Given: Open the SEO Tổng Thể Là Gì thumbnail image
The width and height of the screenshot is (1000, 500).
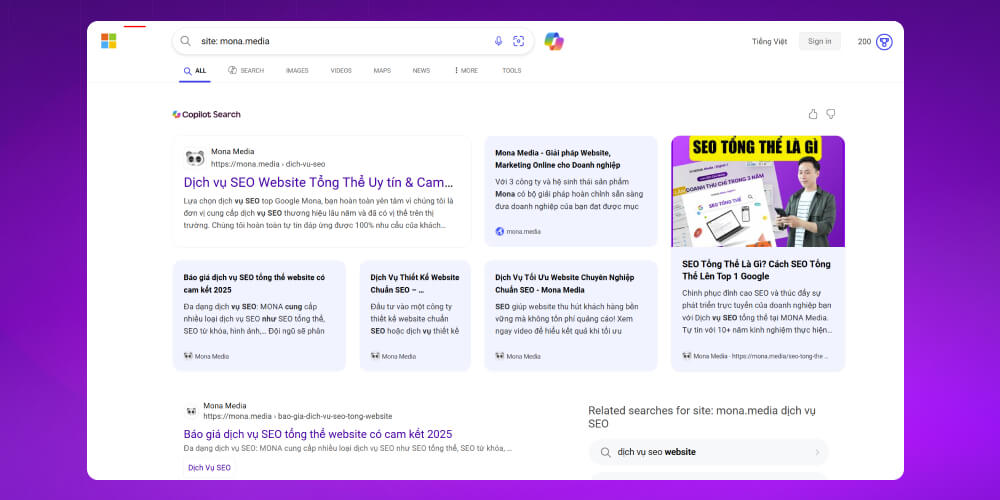Looking at the screenshot, I should [x=758, y=191].
